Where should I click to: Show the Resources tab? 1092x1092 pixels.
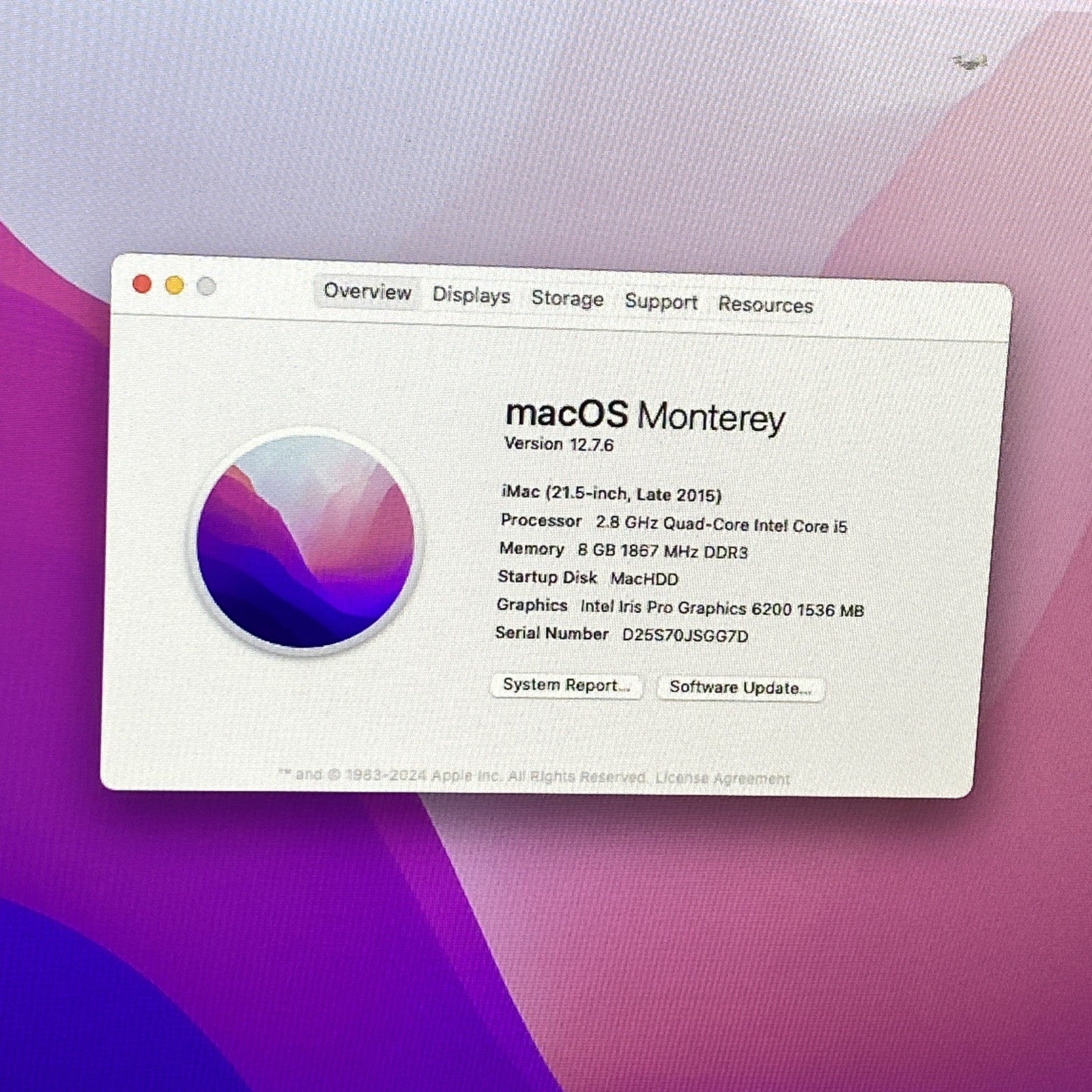point(765,305)
